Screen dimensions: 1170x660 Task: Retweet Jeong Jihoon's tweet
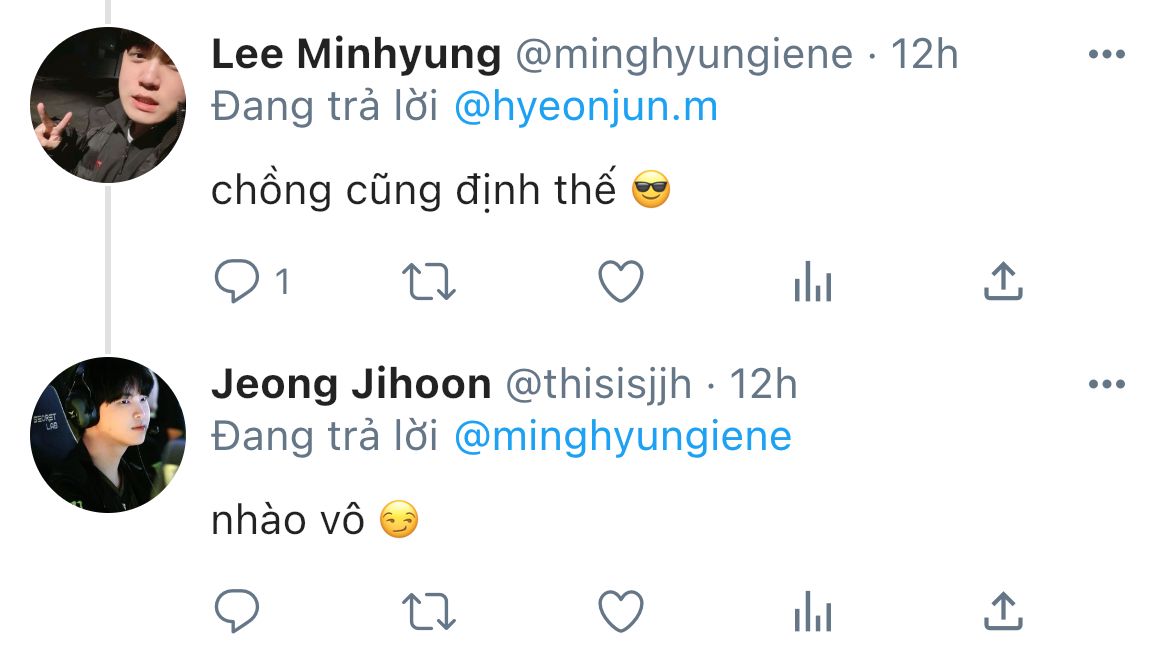pyautogui.click(x=428, y=610)
